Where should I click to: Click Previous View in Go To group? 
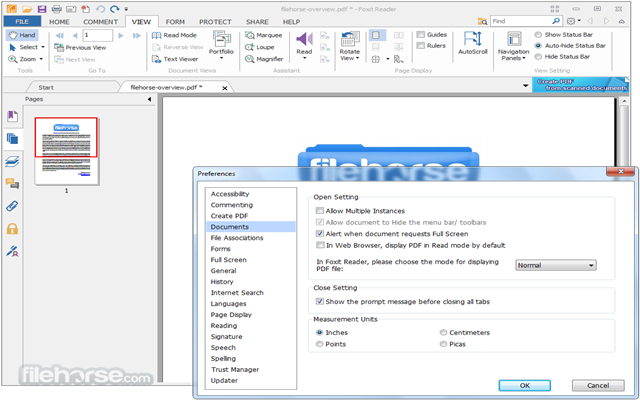80,47
